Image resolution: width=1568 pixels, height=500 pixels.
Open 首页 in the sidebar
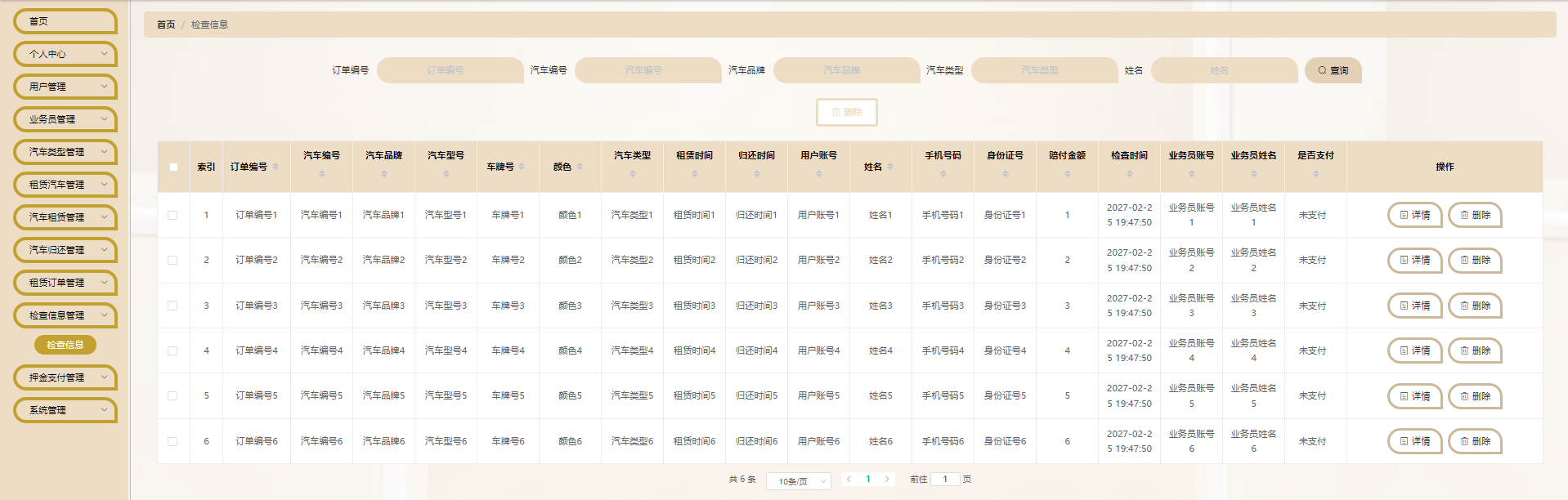65,21
